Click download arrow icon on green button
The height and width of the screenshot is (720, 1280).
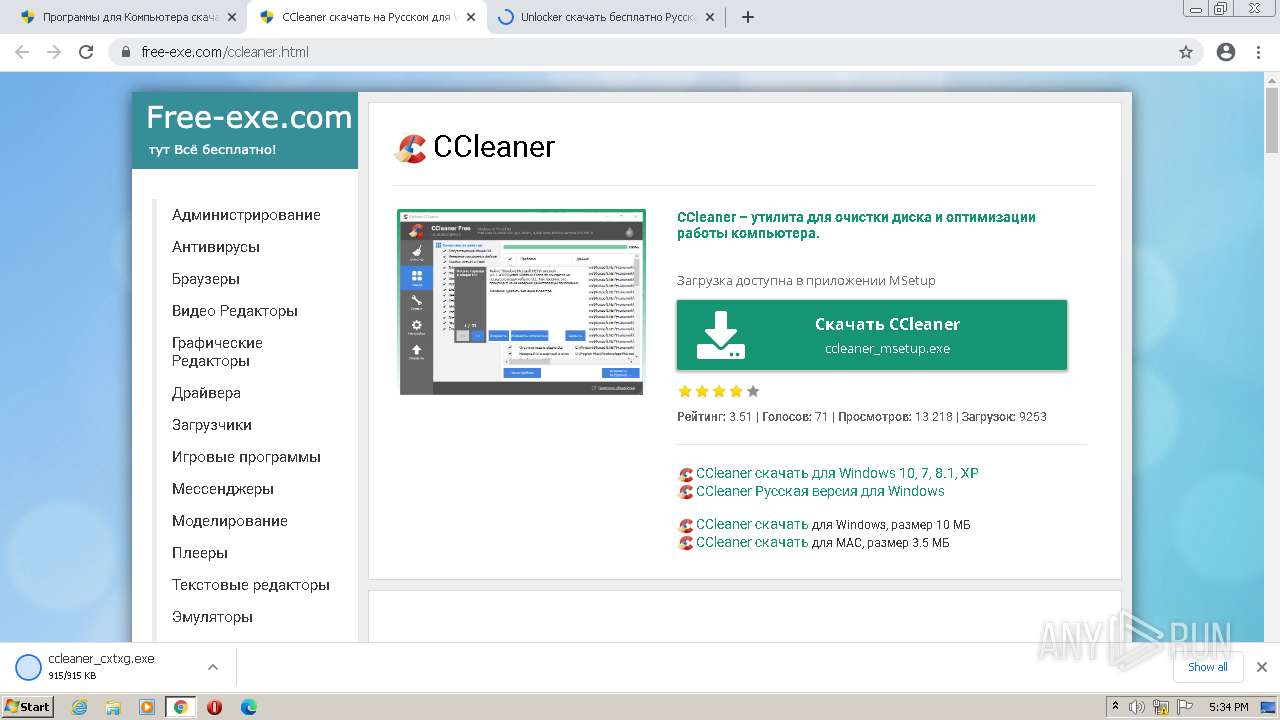tap(721, 335)
